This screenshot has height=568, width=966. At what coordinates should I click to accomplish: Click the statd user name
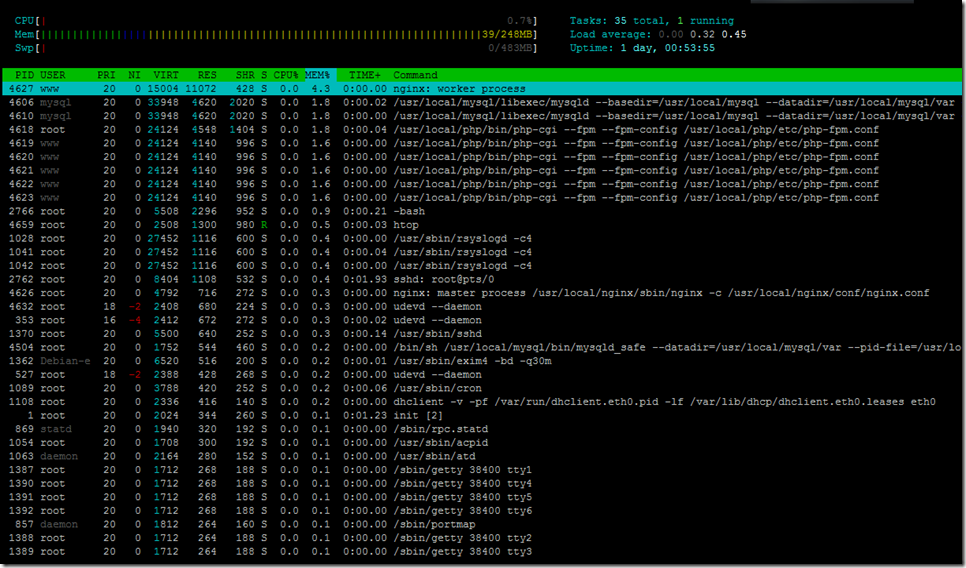56,429
